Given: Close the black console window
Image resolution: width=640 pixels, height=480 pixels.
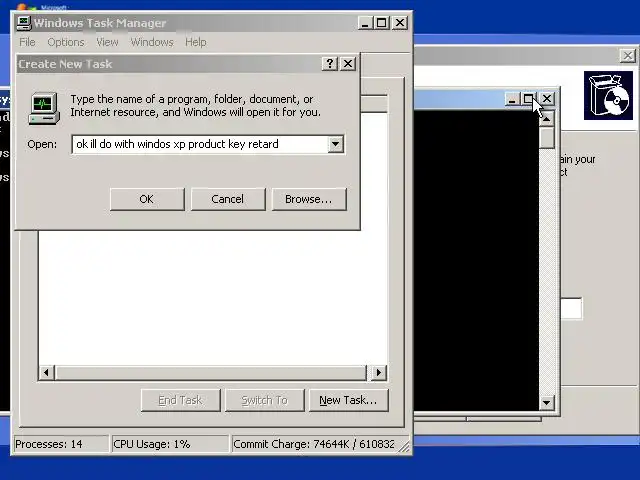Looking at the screenshot, I should point(547,99).
